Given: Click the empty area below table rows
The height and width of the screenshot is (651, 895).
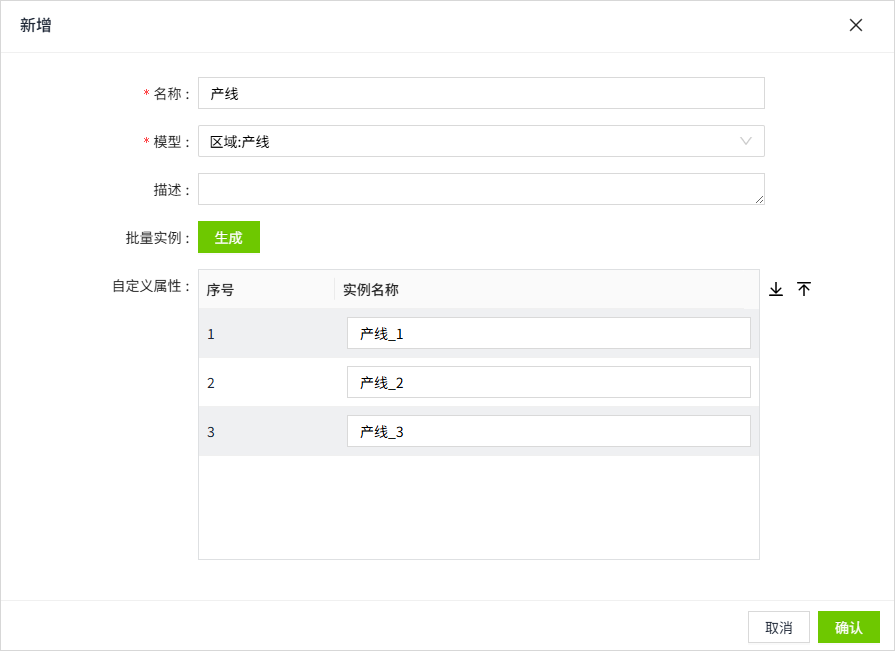Looking at the screenshot, I should click(x=479, y=507).
